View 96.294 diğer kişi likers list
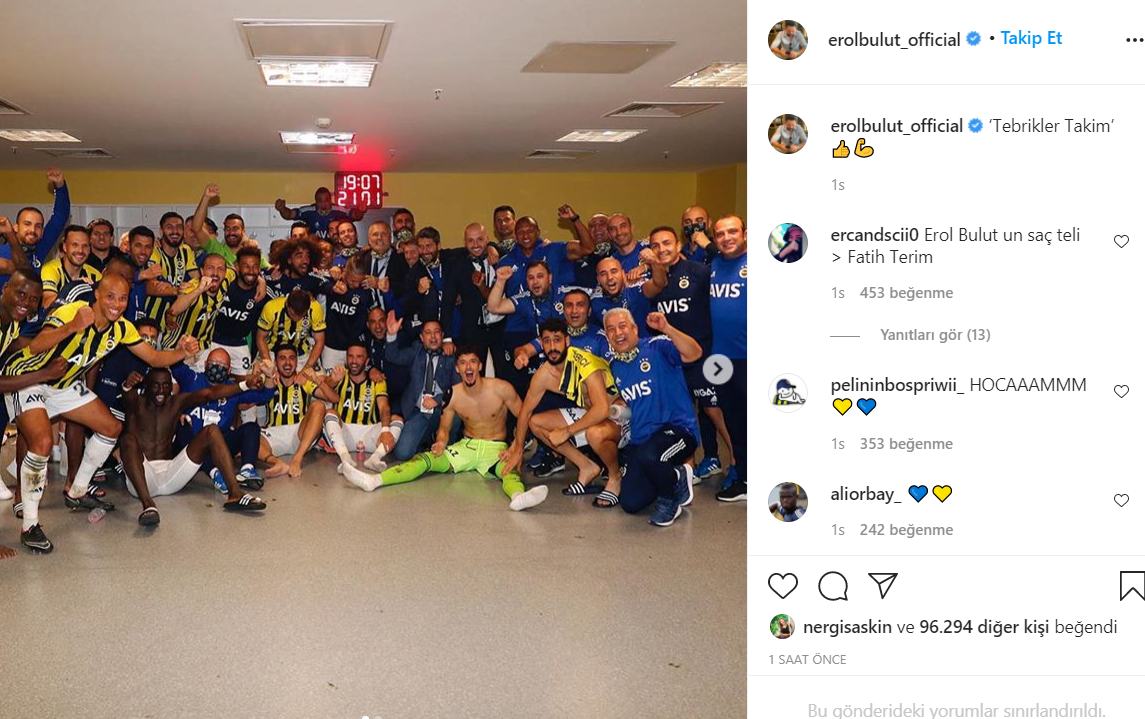This screenshot has height=719, width=1145. tap(984, 627)
